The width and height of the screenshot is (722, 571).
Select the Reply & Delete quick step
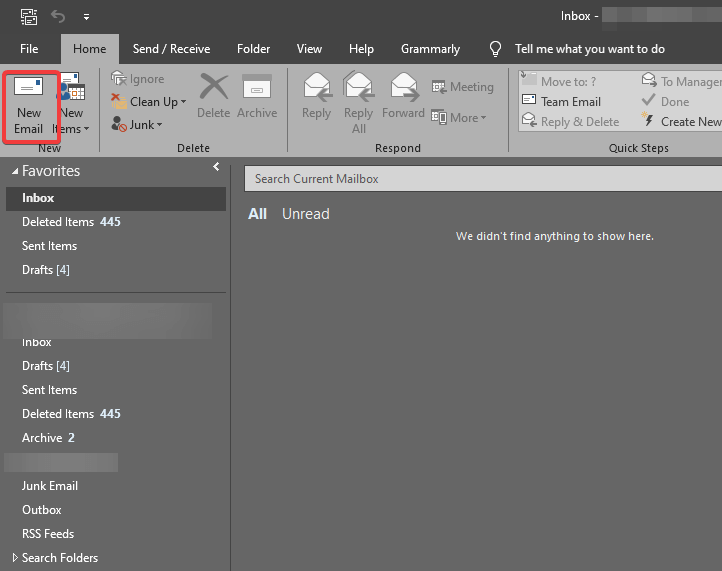pos(571,122)
